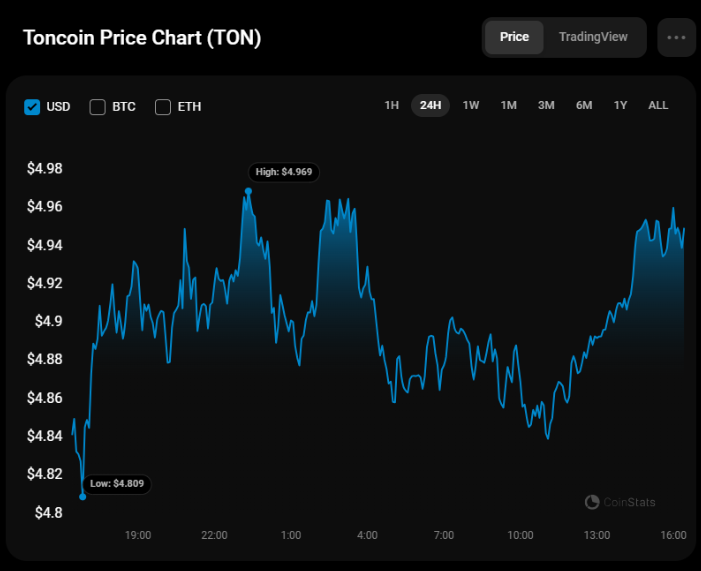Open the three-dot more options menu

(676, 38)
